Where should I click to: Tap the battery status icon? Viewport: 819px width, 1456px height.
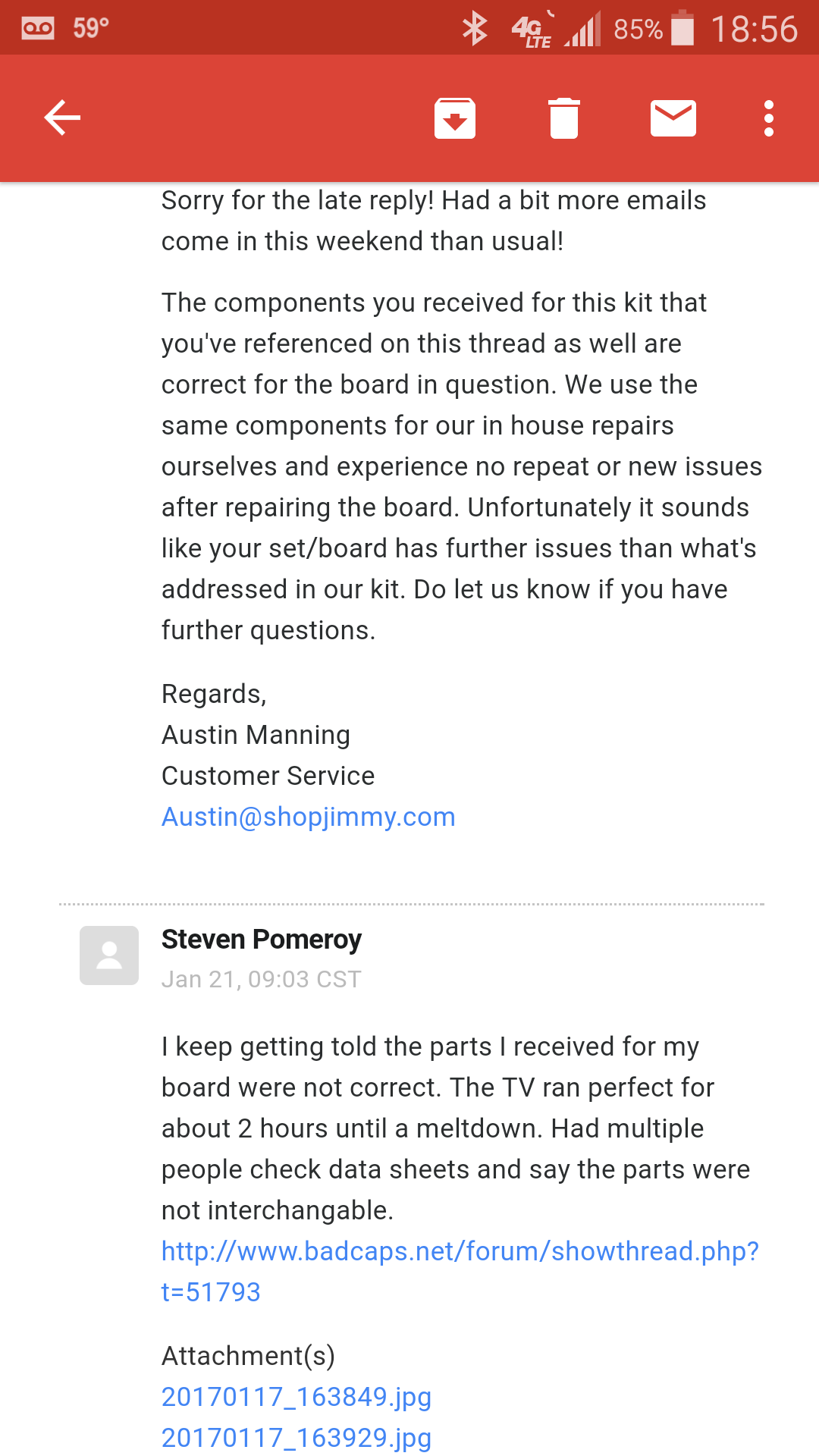coord(682,29)
